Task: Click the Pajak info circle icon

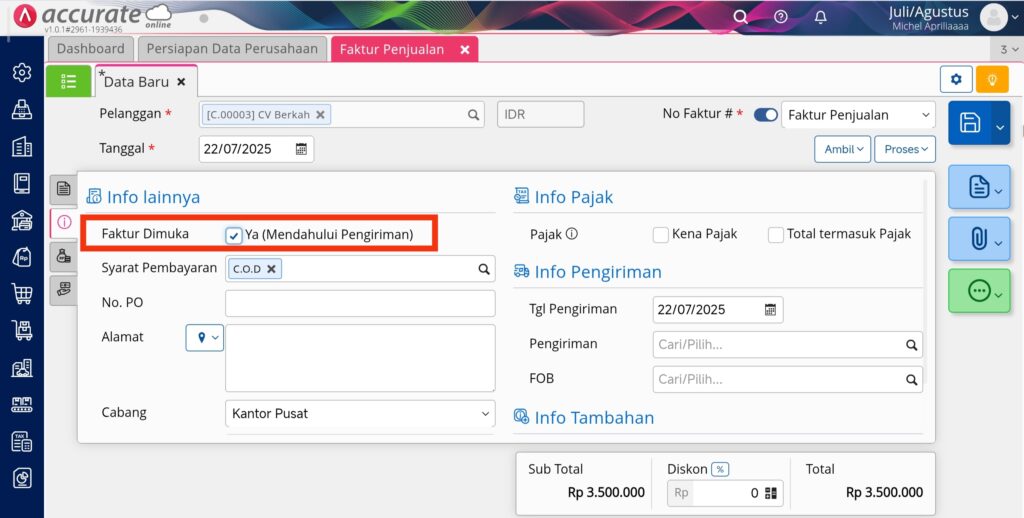Action: click(571, 233)
